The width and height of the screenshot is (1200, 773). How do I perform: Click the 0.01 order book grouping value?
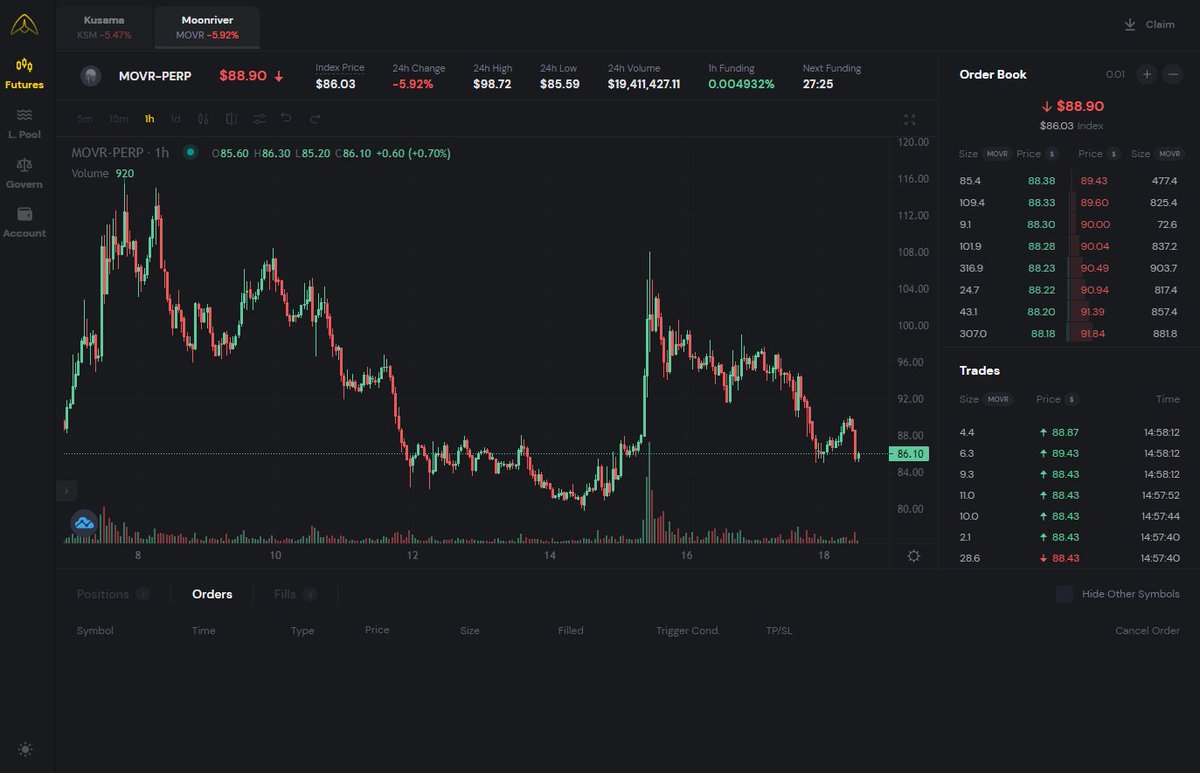(x=1115, y=74)
